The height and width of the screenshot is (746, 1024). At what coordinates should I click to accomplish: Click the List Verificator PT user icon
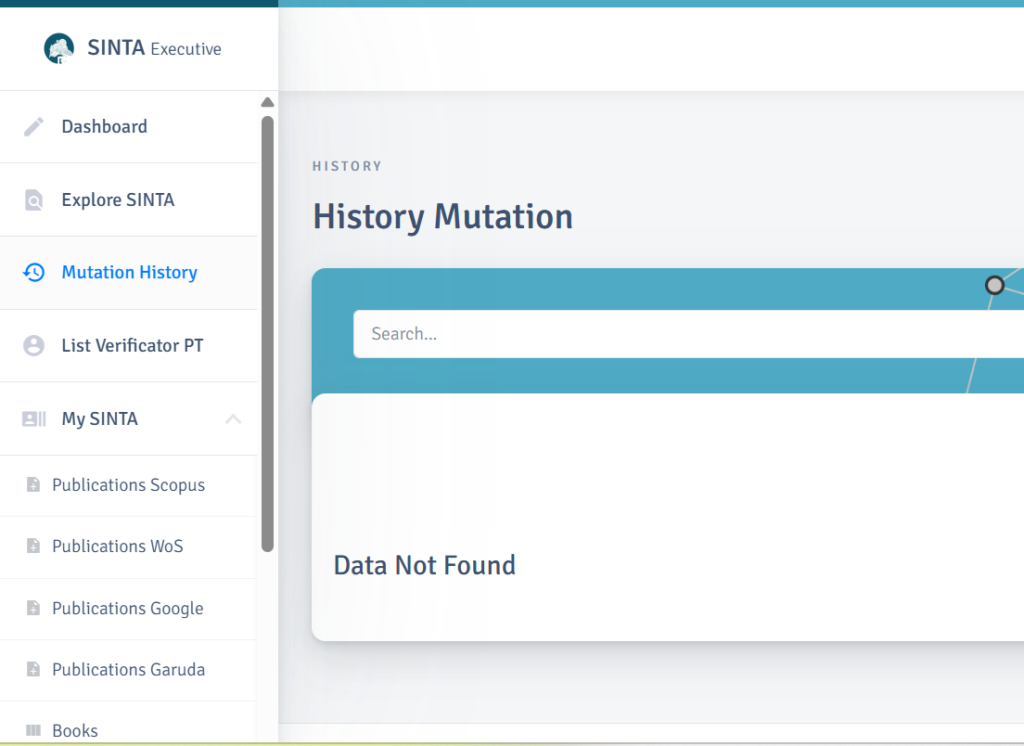pos(33,346)
